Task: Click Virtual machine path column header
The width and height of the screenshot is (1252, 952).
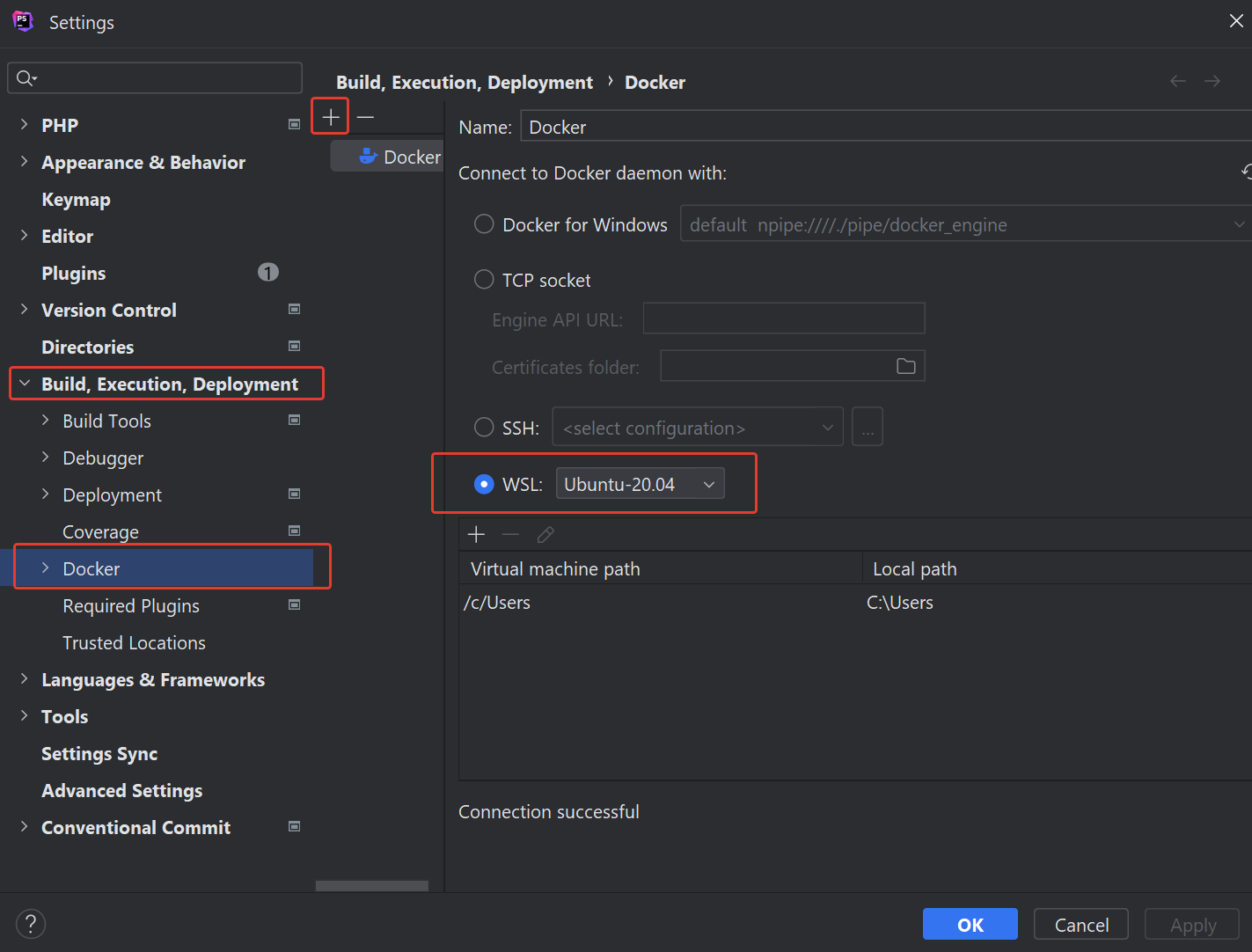Action: [x=661, y=568]
